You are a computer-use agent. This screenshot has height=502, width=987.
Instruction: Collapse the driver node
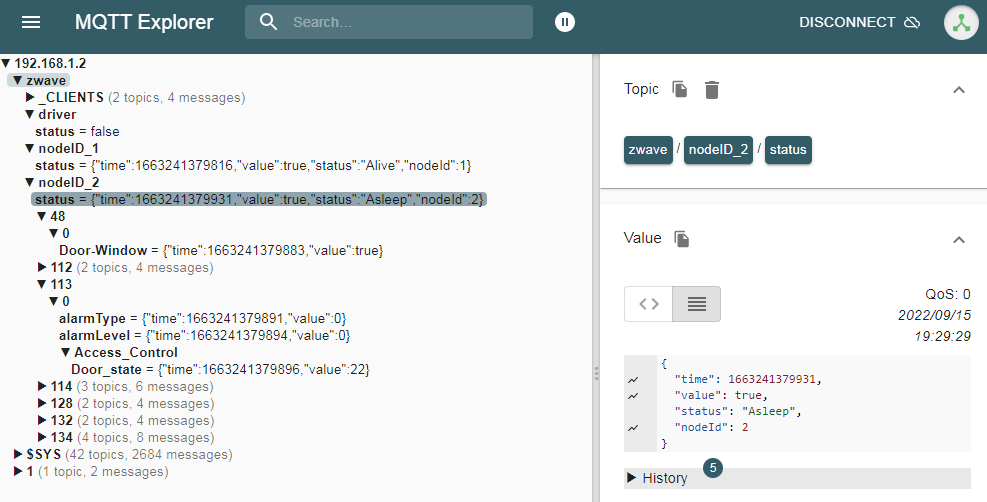[30, 114]
